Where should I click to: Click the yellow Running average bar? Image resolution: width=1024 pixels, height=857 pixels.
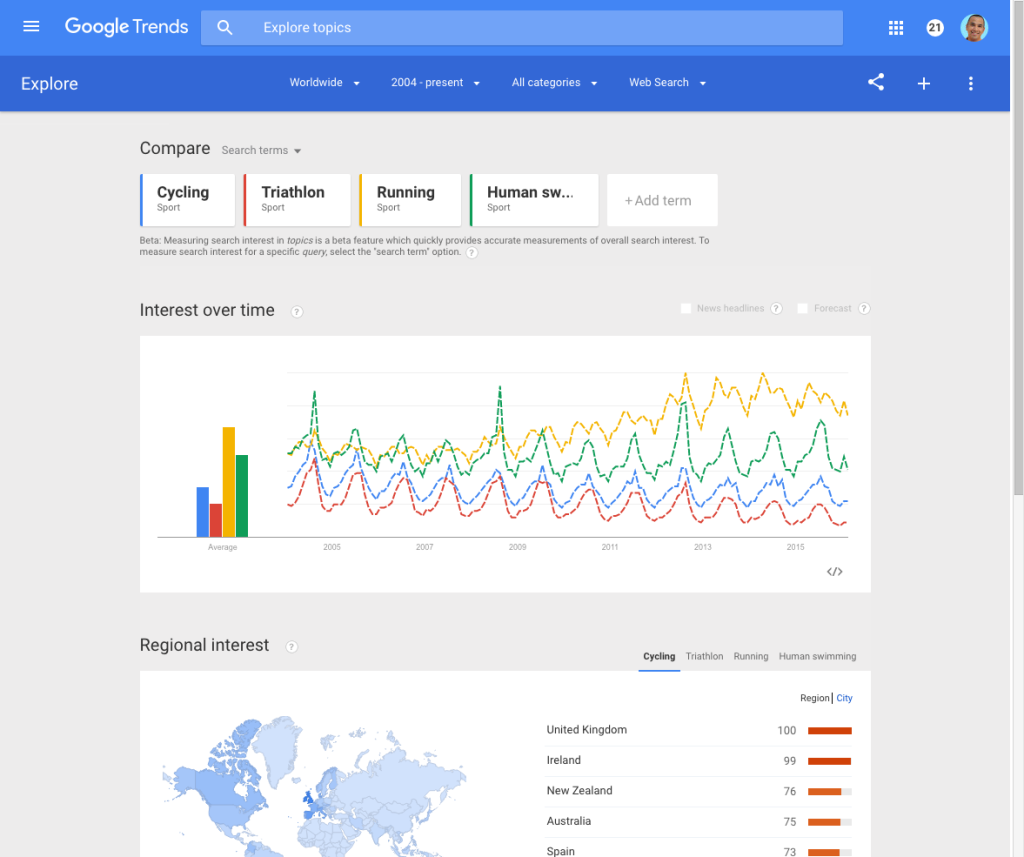229,482
